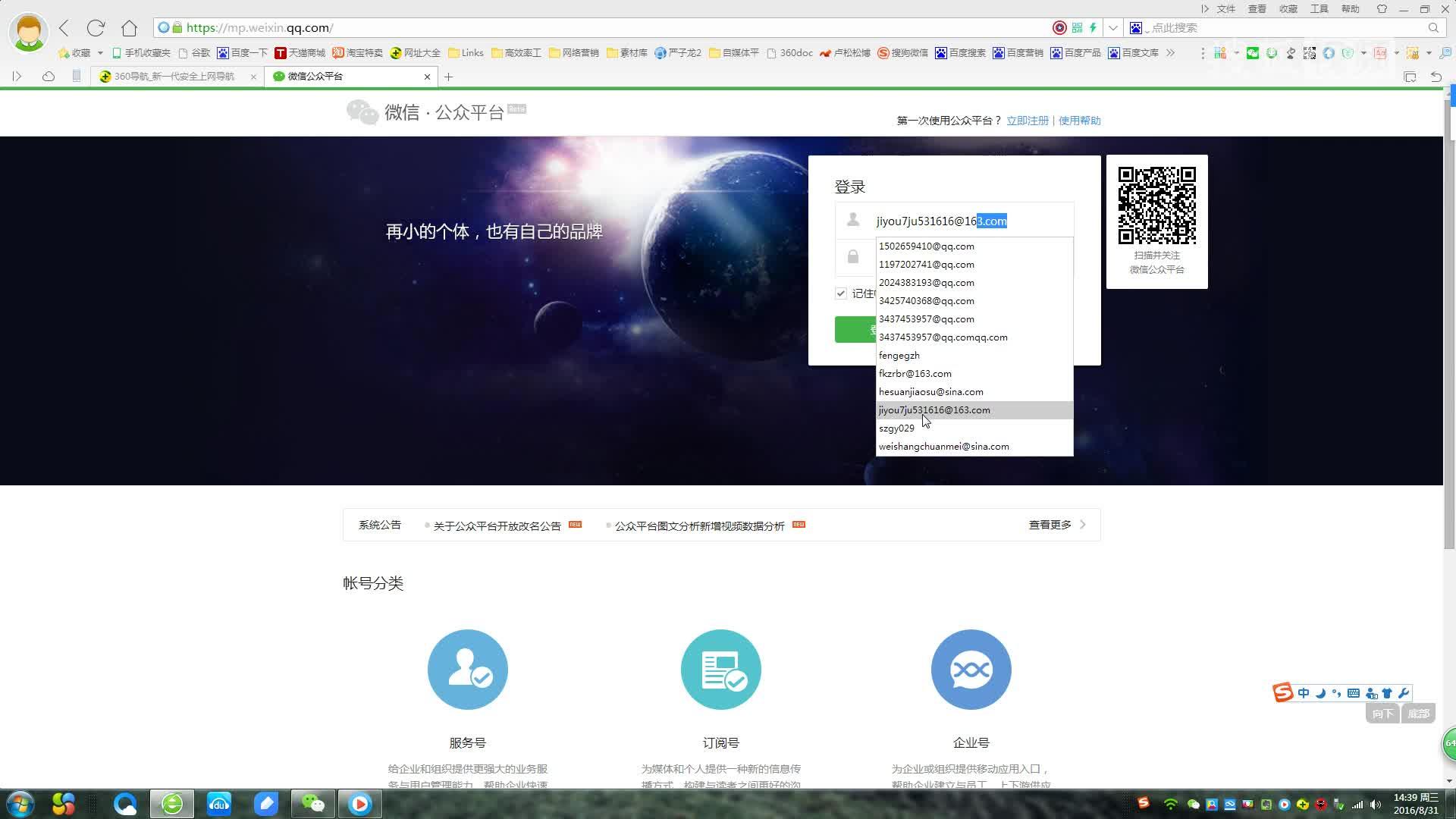1456x819 pixels.
Task: Open a new tab with plus button
Action: tap(448, 77)
